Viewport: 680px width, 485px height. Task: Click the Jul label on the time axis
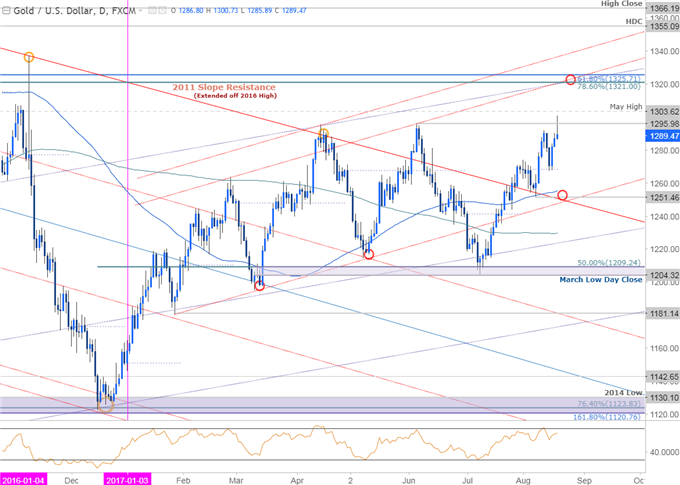pos(468,480)
